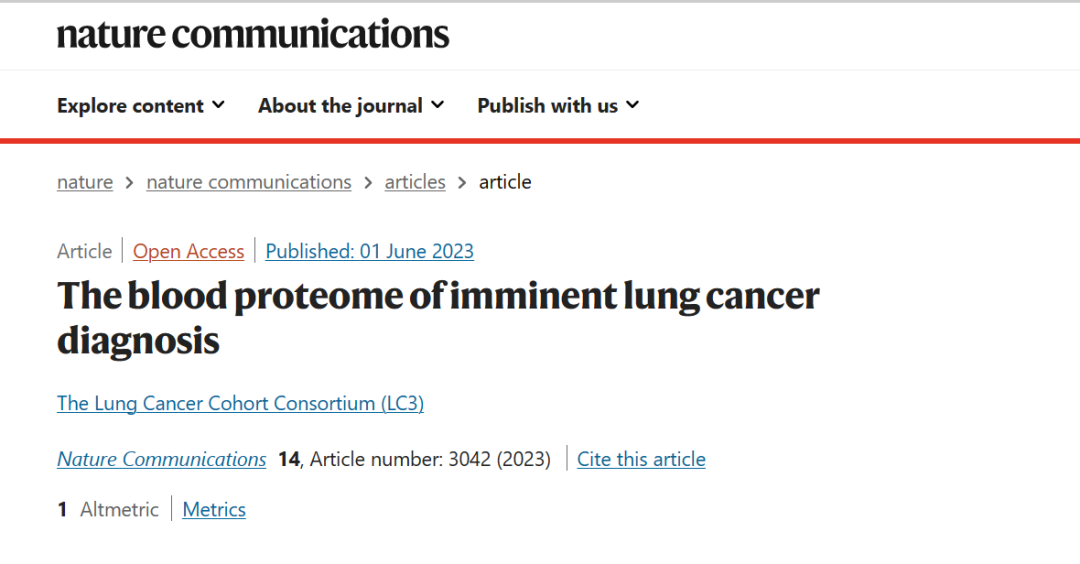View the article Metrics

pyautogui.click(x=214, y=510)
